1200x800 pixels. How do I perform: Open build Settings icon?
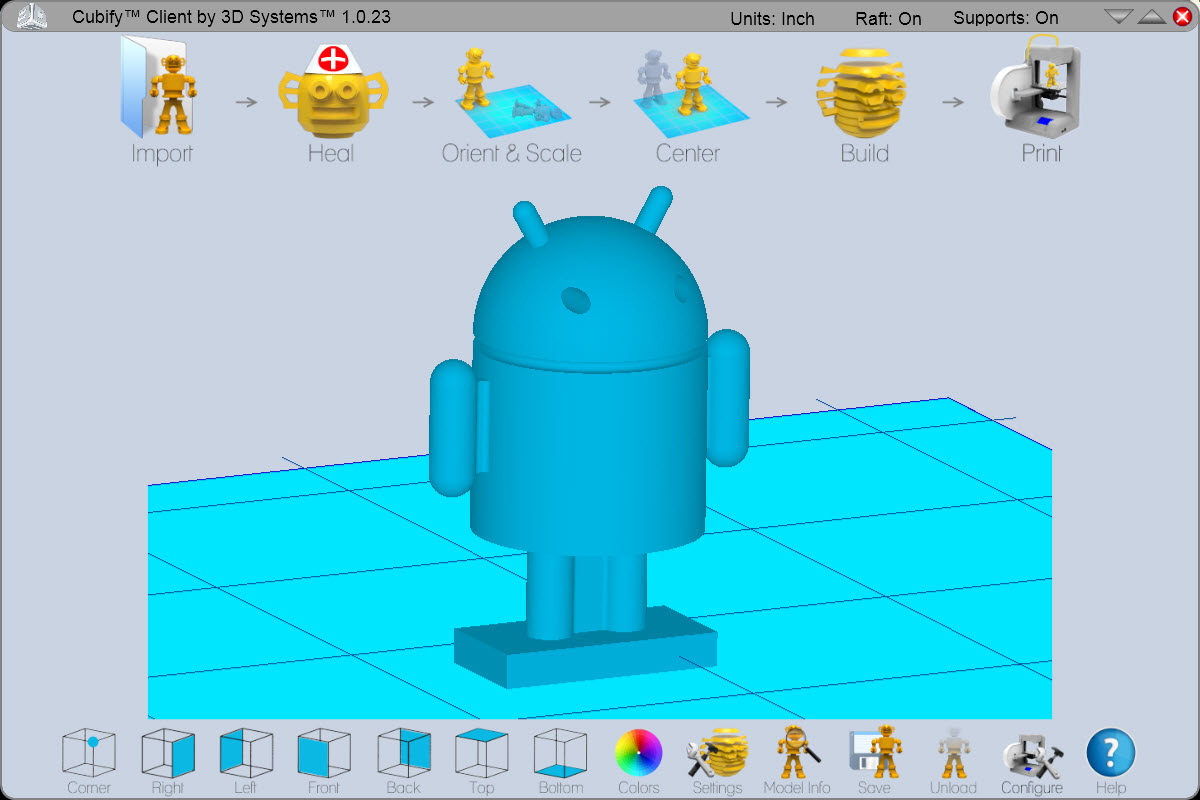pos(718,753)
